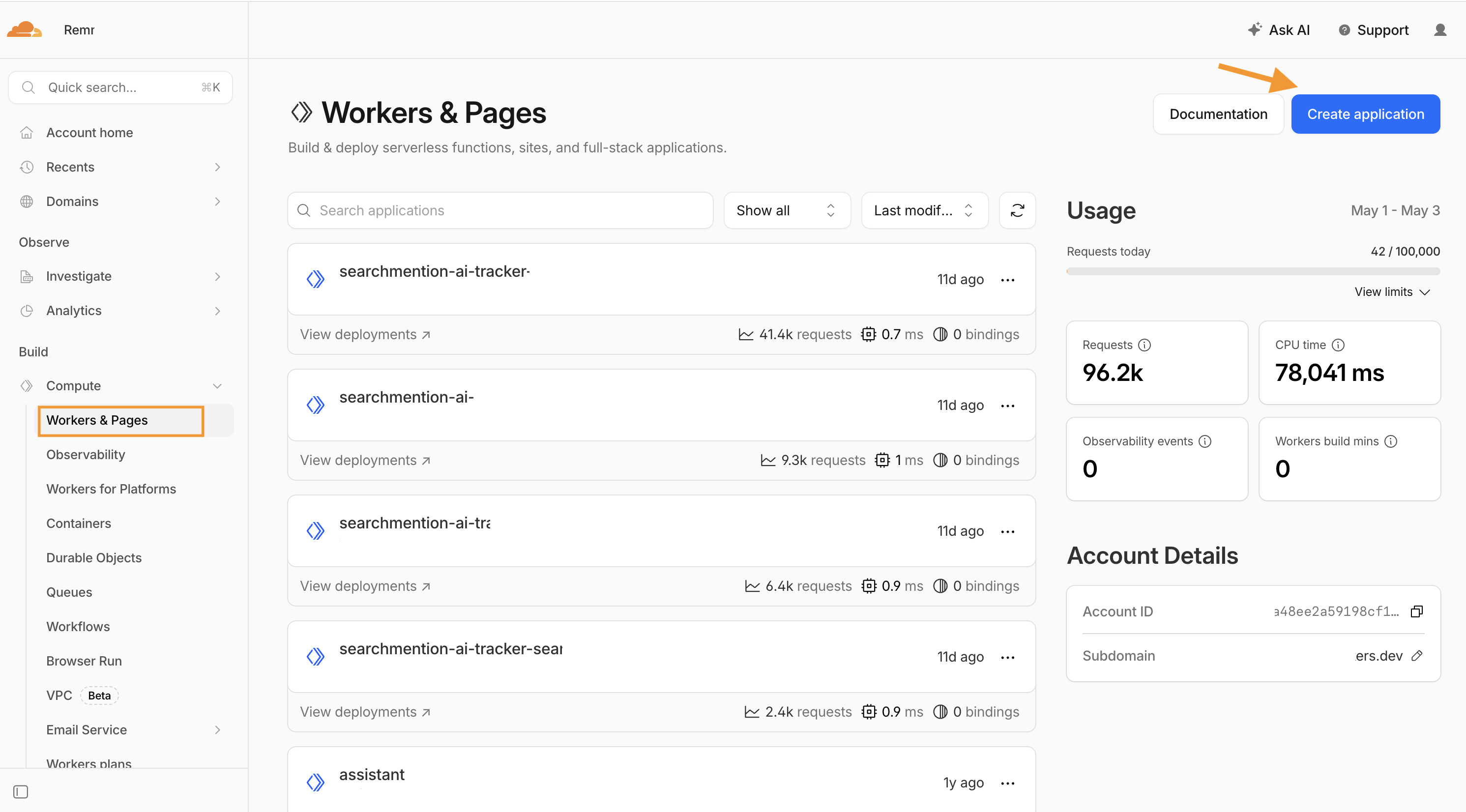
Task: Open options menu for searchmention-ai-tracker- worker
Action: [x=1007, y=279]
